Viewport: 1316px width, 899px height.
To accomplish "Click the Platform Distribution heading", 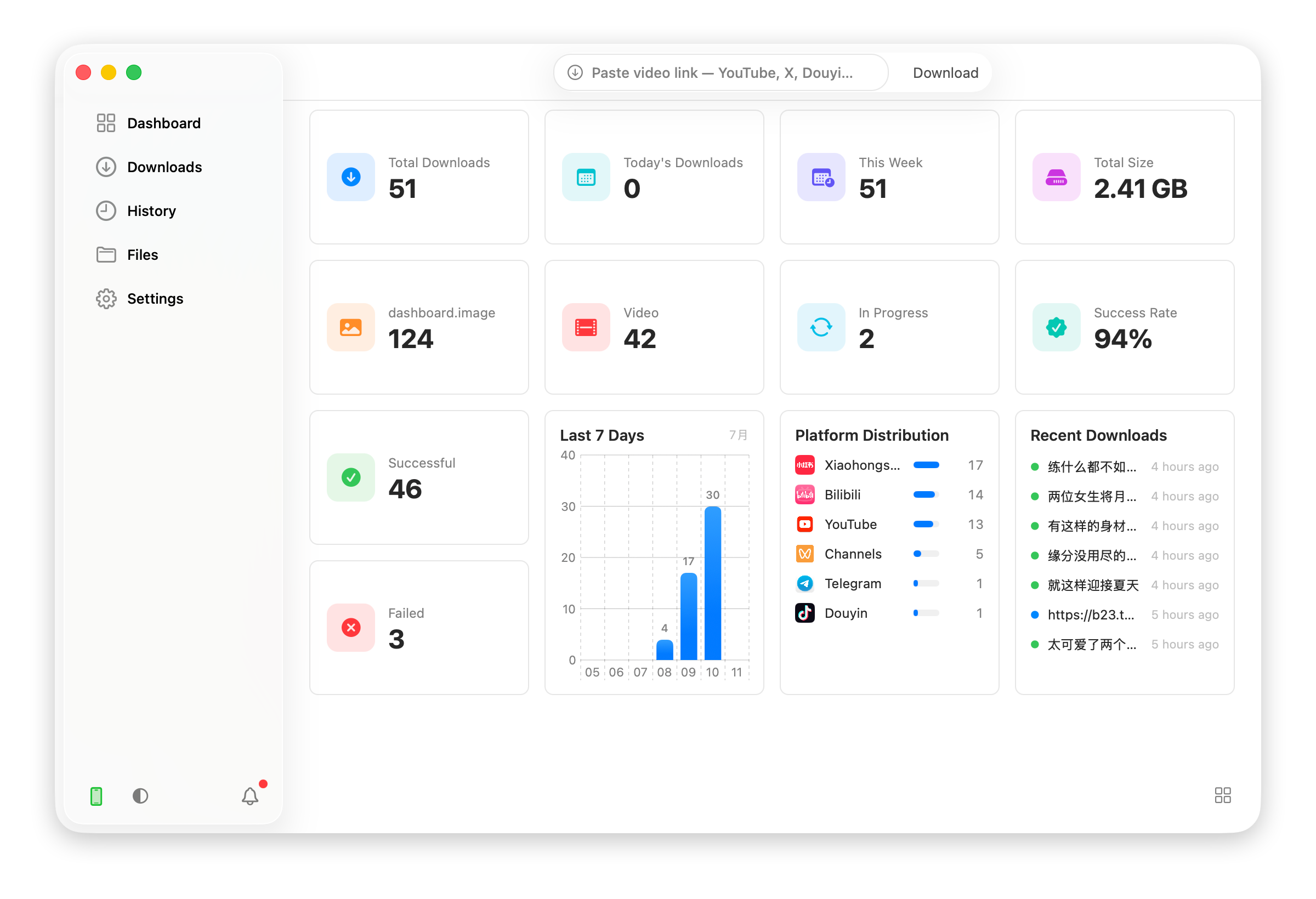I will click(x=871, y=435).
